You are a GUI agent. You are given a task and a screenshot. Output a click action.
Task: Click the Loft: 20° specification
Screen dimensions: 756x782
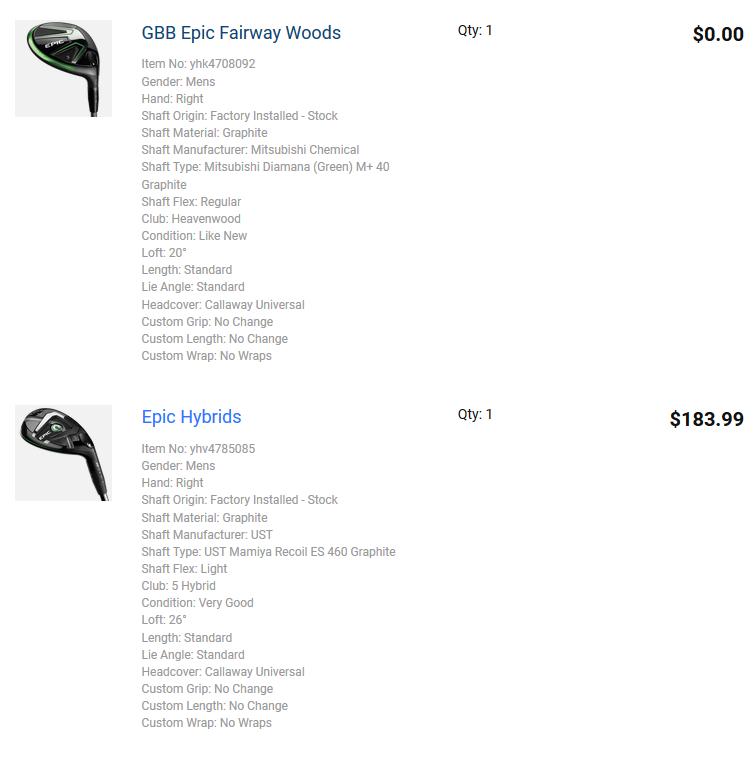(x=164, y=253)
